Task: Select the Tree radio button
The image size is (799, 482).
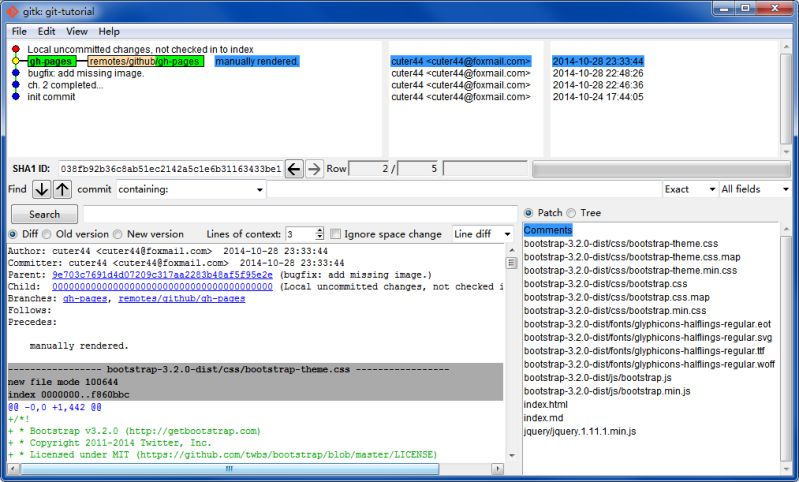Action: coord(571,213)
